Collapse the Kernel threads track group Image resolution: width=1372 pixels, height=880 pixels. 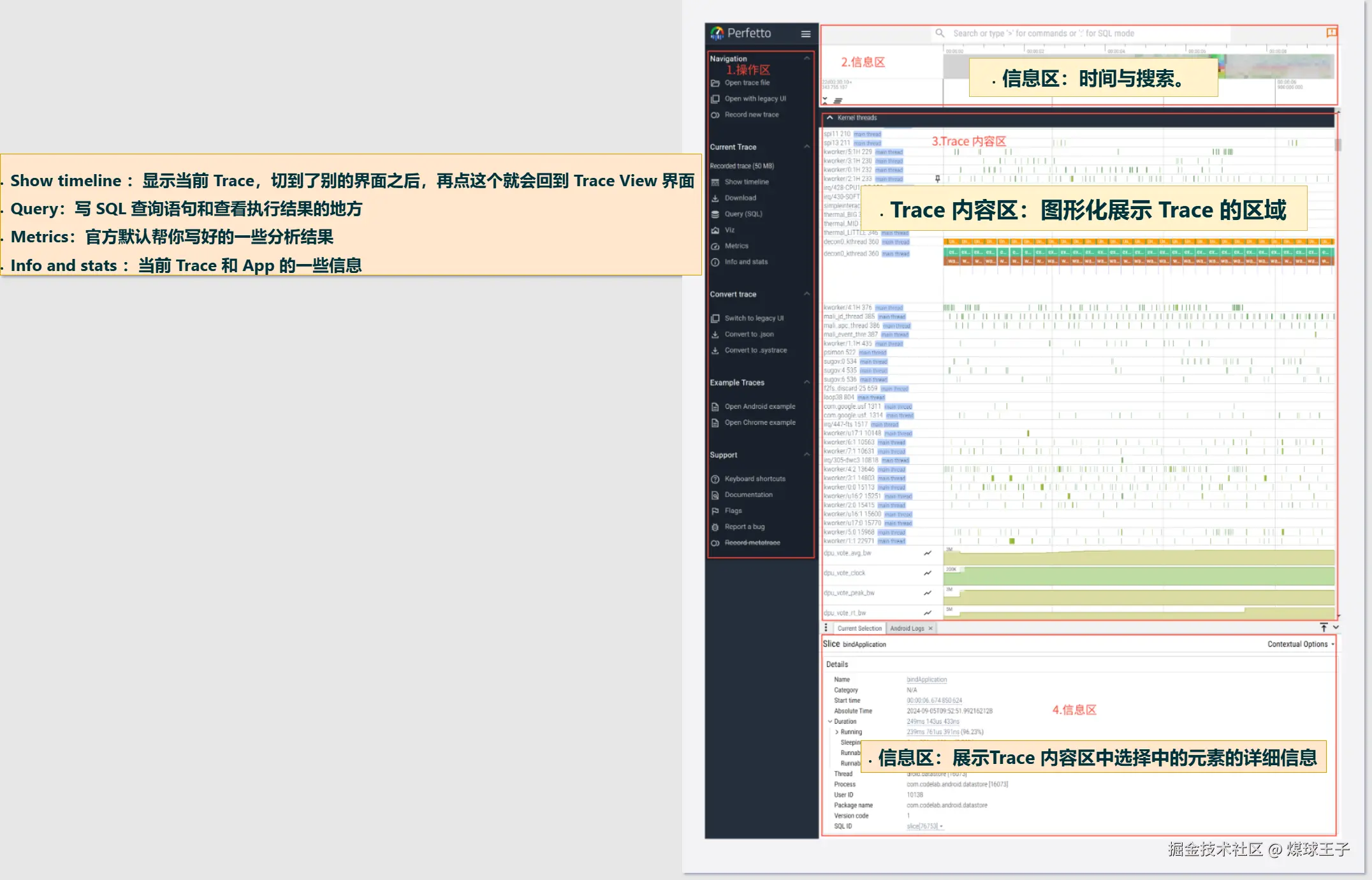829,118
